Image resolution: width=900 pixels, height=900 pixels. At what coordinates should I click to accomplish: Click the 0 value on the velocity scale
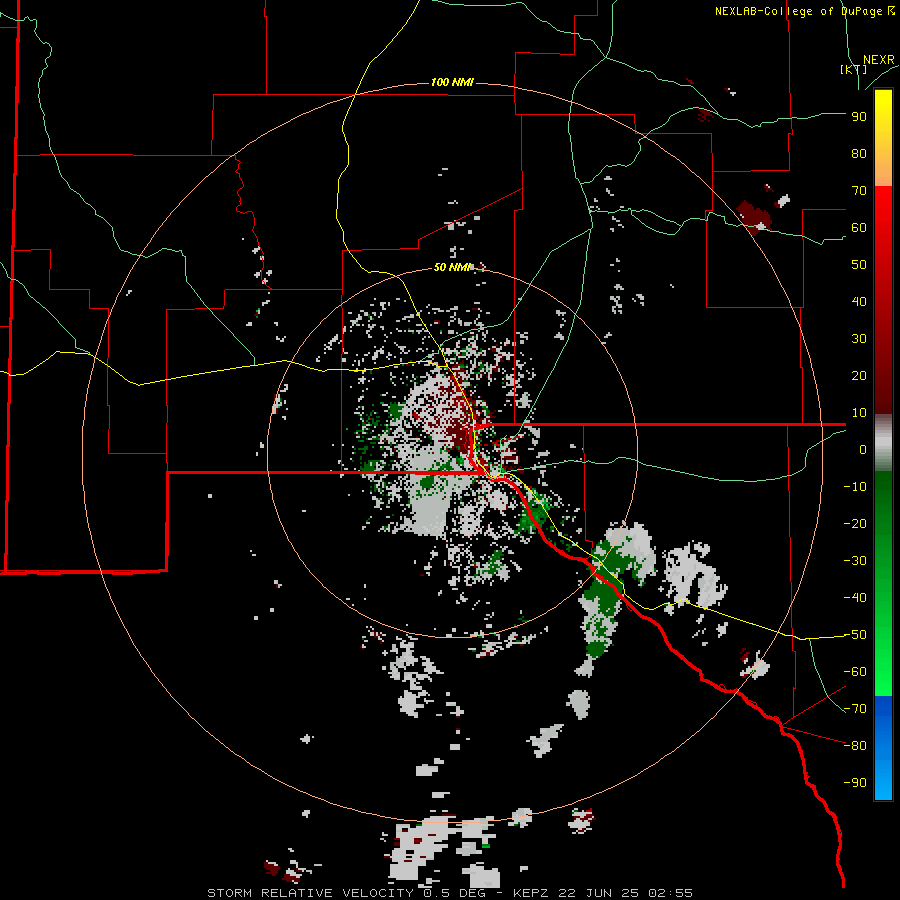[x=863, y=450]
